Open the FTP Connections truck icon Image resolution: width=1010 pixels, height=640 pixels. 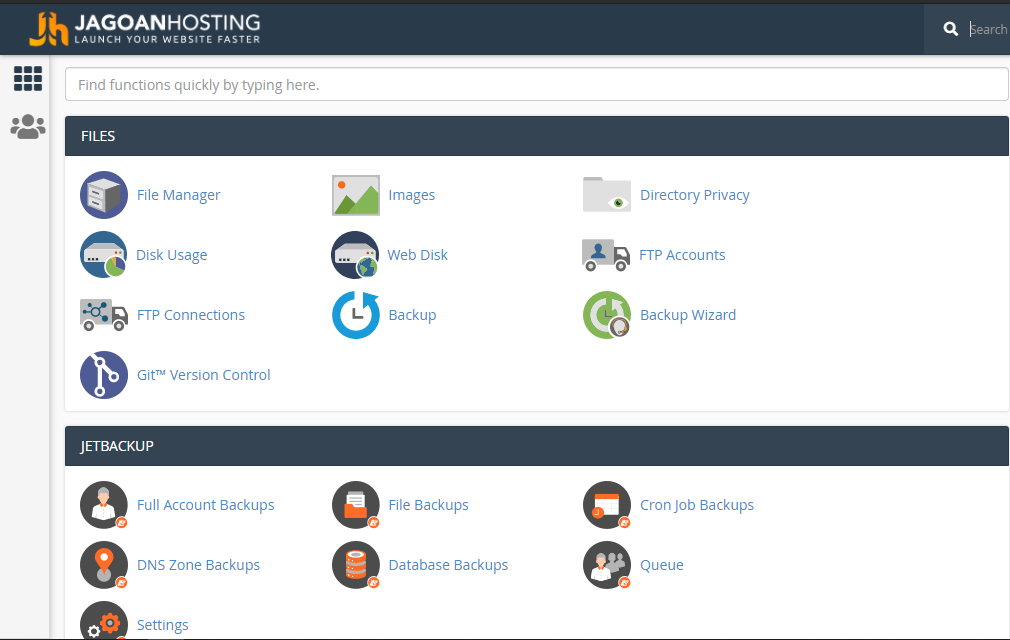pos(104,315)
